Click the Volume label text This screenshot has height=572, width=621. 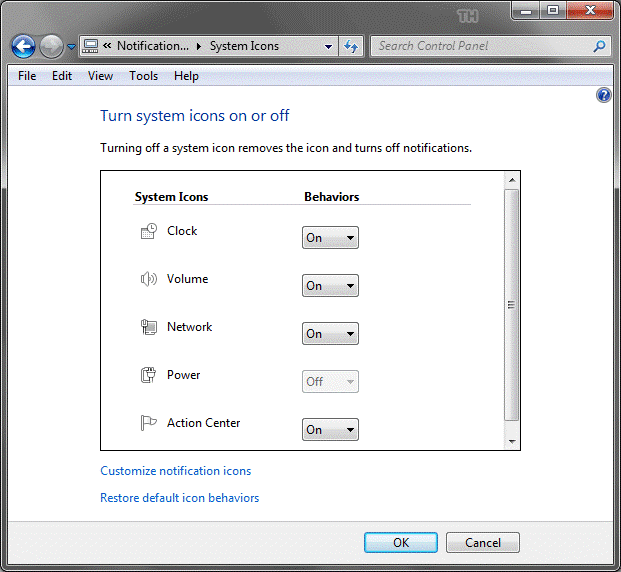pyautogui.click(x=187, y=279)
